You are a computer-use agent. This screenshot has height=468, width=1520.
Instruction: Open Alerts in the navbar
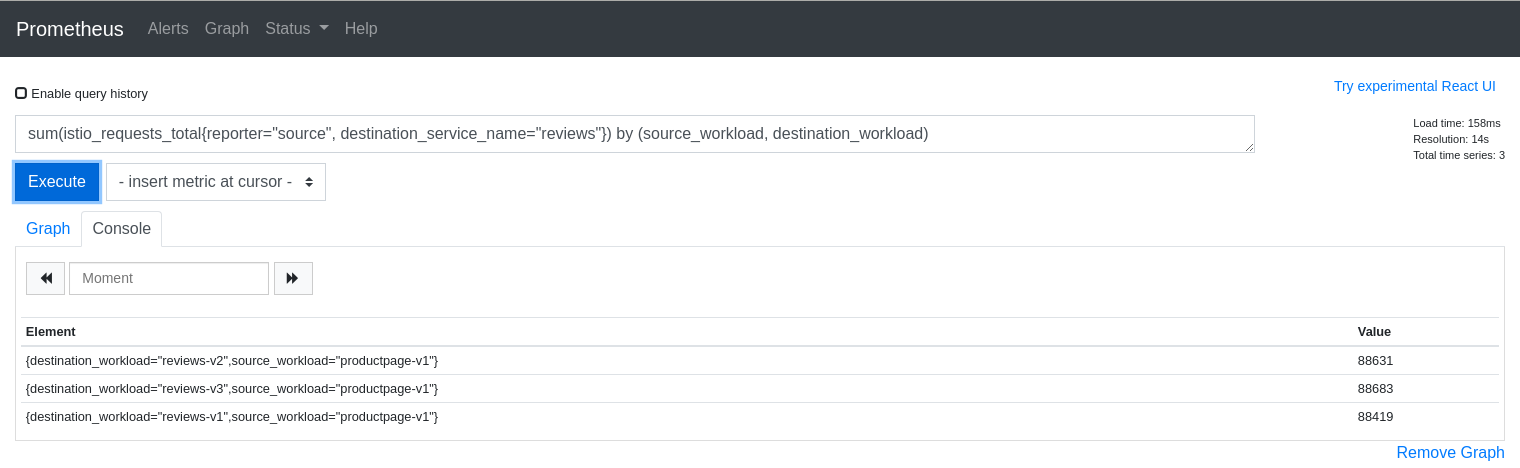click(x=168, y=29)
